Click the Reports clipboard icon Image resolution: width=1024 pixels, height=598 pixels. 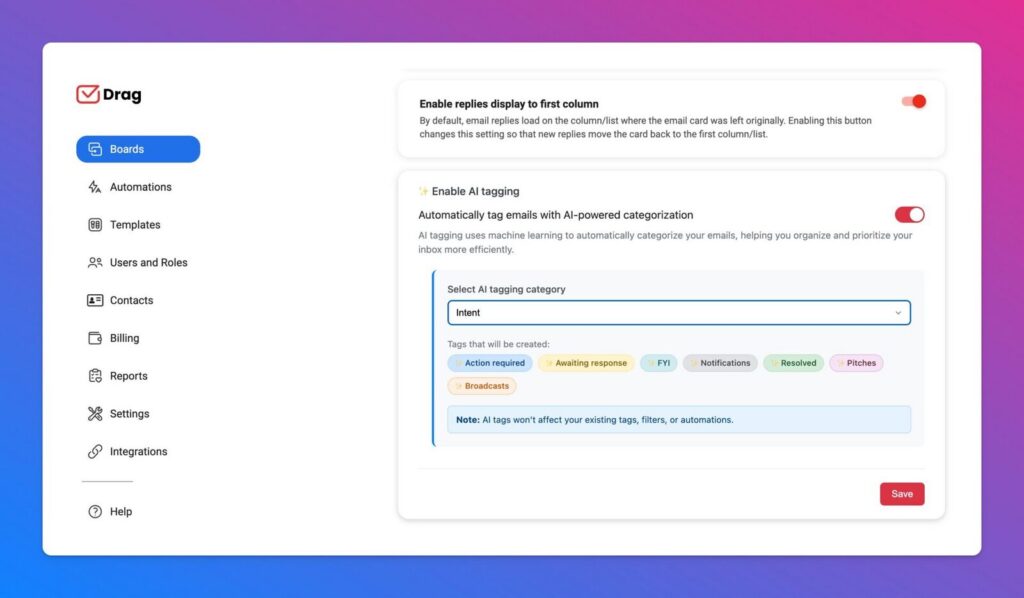click(95, 376)
